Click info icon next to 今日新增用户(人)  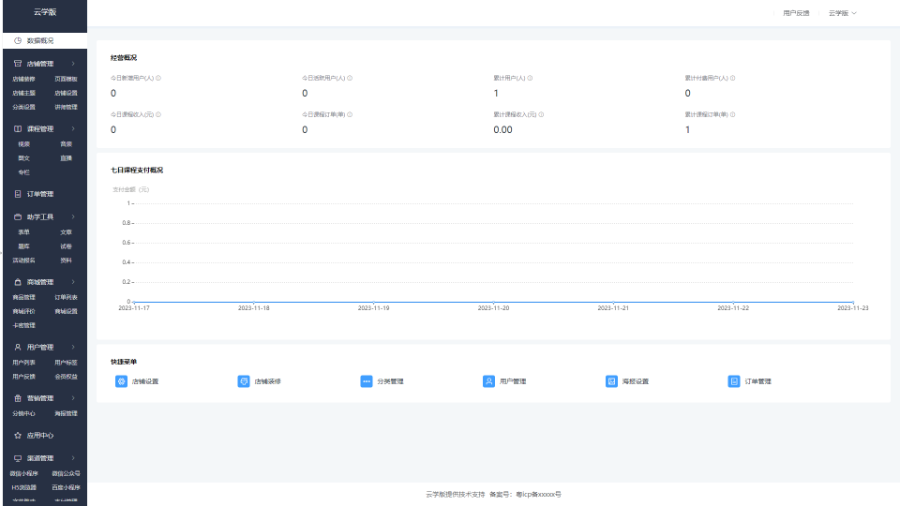[x=158, y=78]
